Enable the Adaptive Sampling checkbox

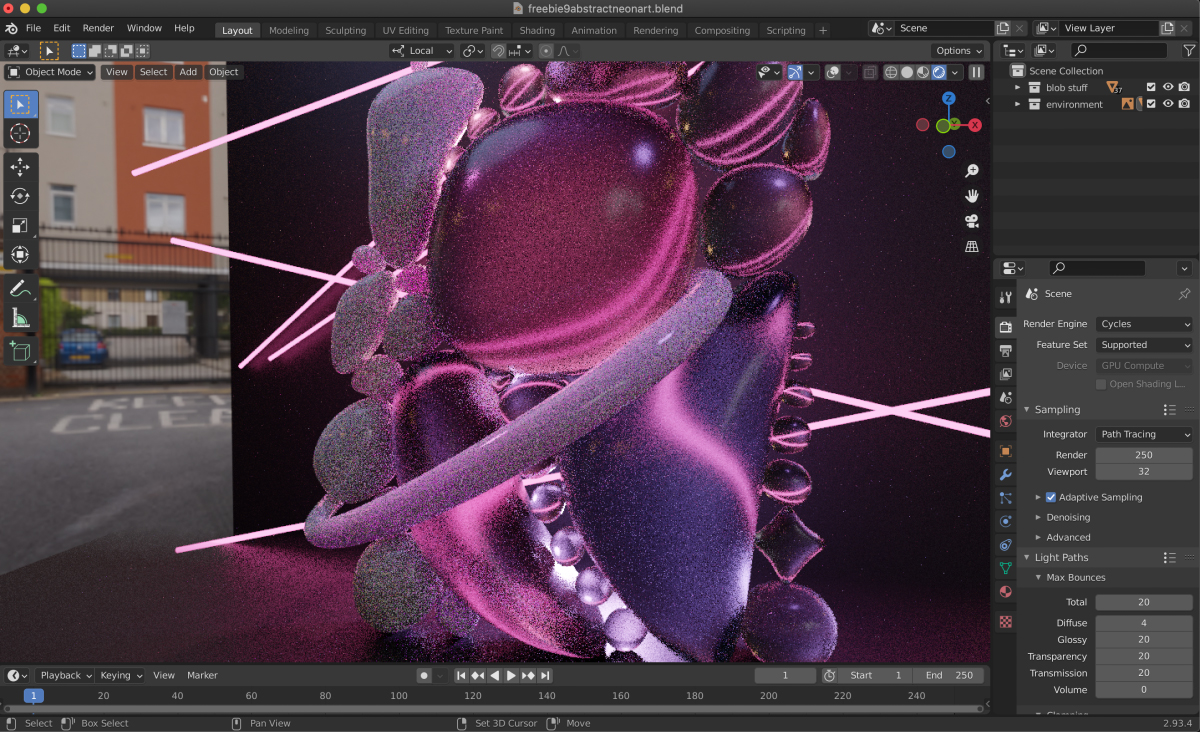(1051, 497)
